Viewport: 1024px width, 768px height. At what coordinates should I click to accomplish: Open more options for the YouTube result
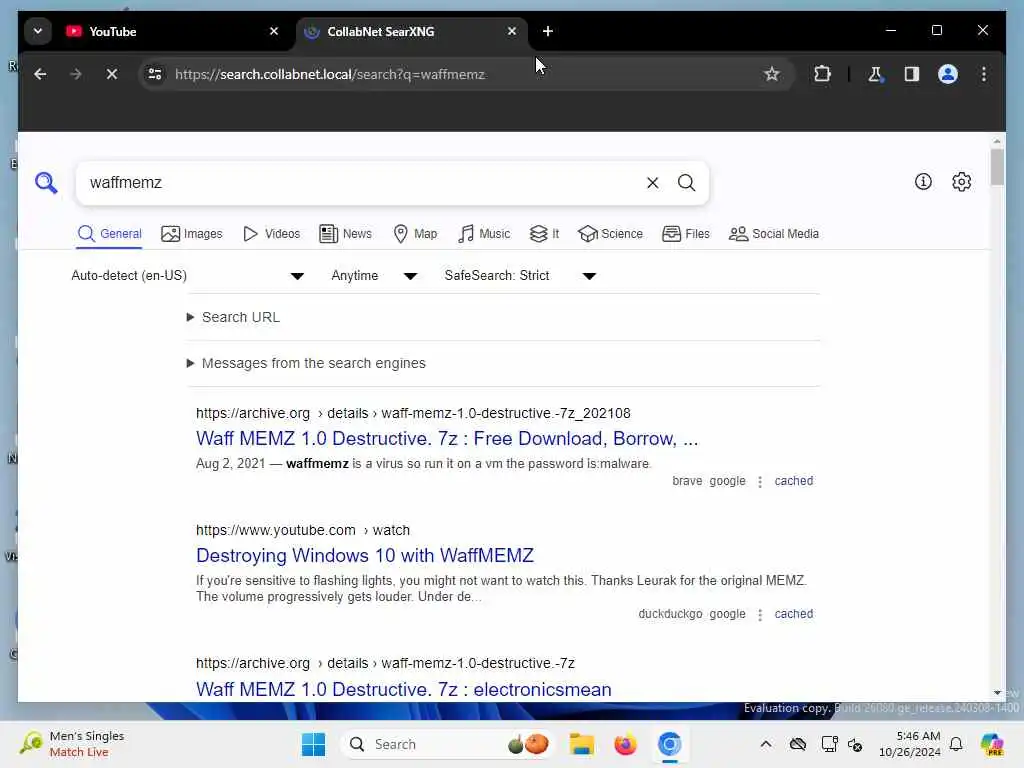coord(760,615)
